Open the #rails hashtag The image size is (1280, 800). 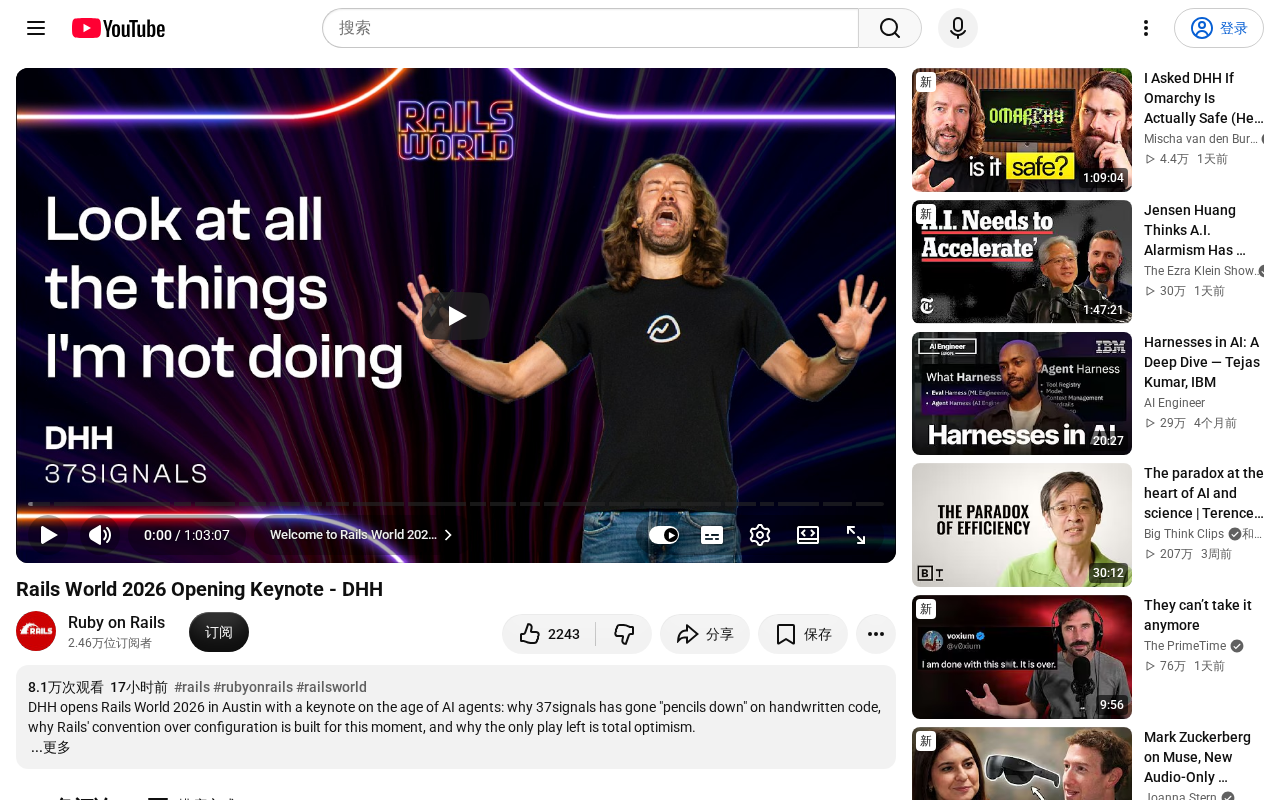192,687
